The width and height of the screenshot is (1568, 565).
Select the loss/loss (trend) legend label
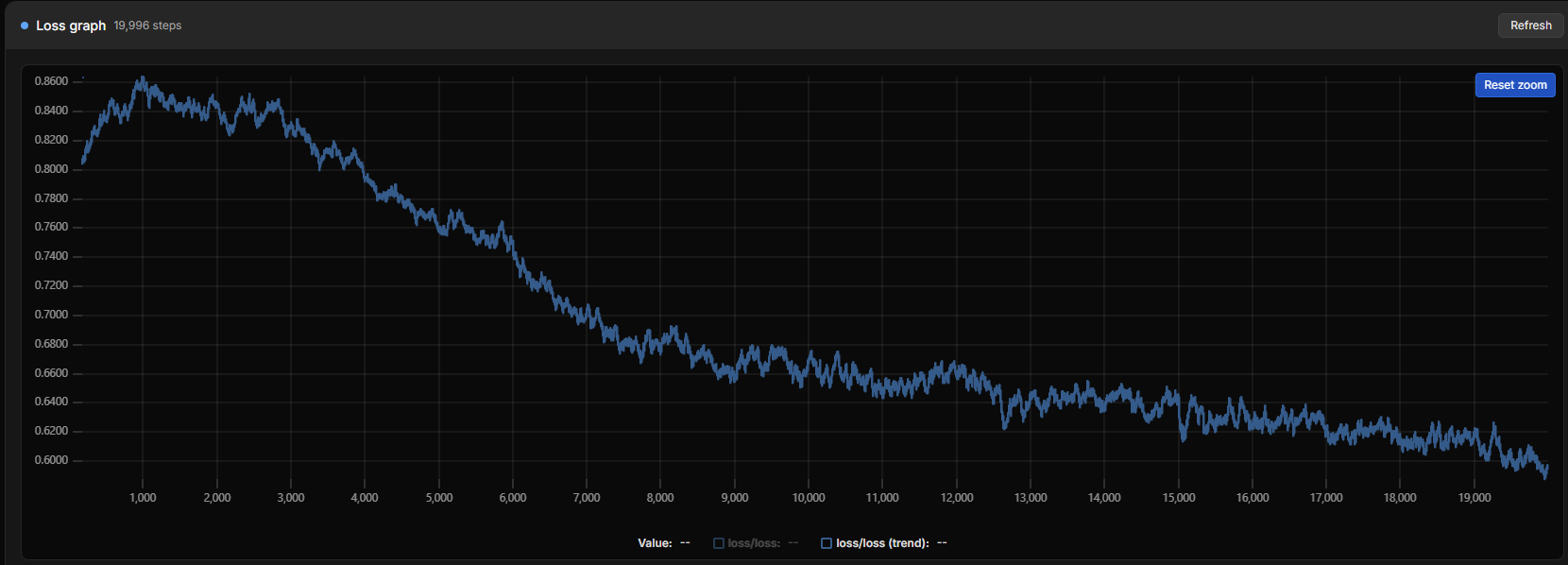tap(882, 543)
